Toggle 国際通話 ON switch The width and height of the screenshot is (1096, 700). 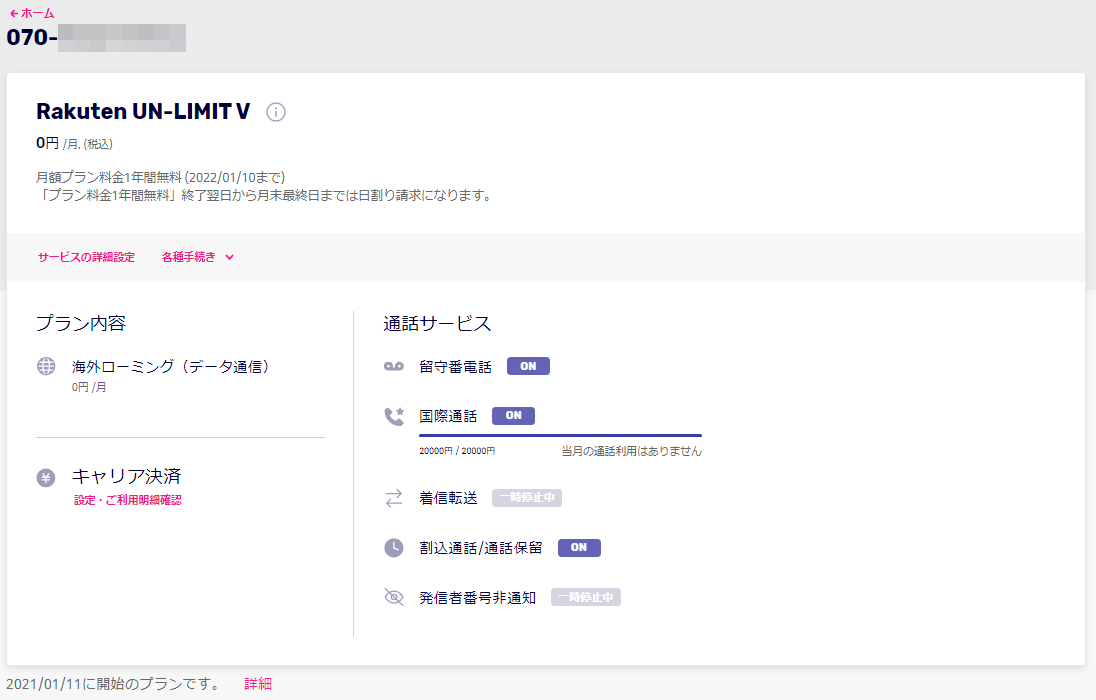coord(514,415)
